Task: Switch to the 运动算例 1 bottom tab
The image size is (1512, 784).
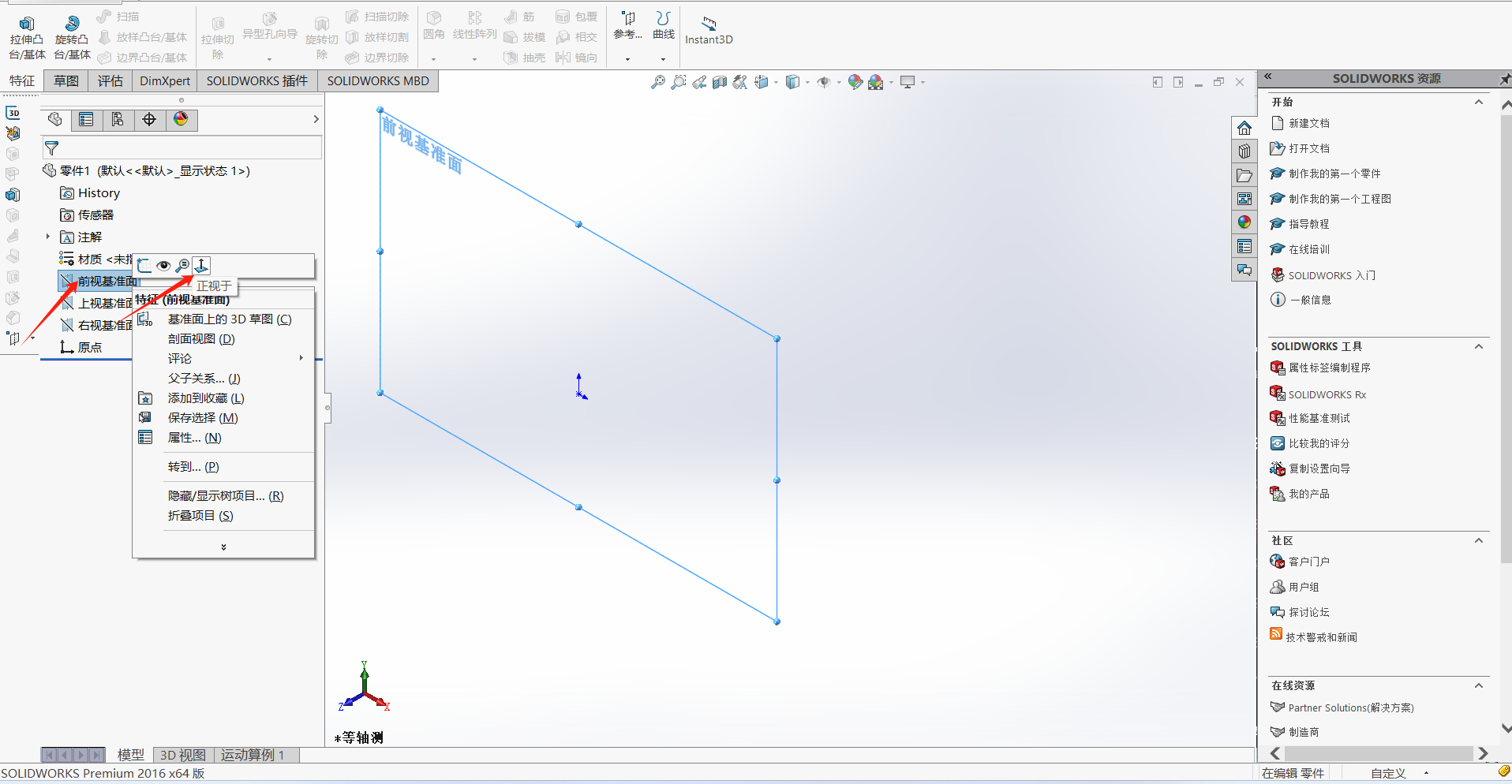Action: (253, 756)
